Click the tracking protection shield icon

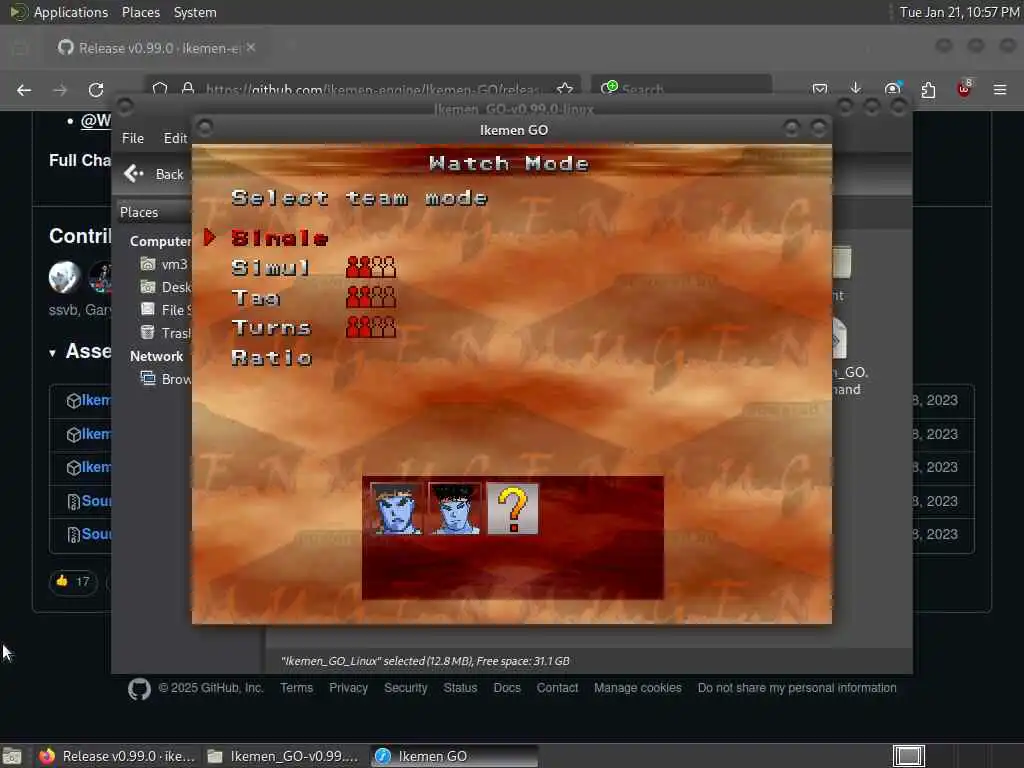point(160,88)
